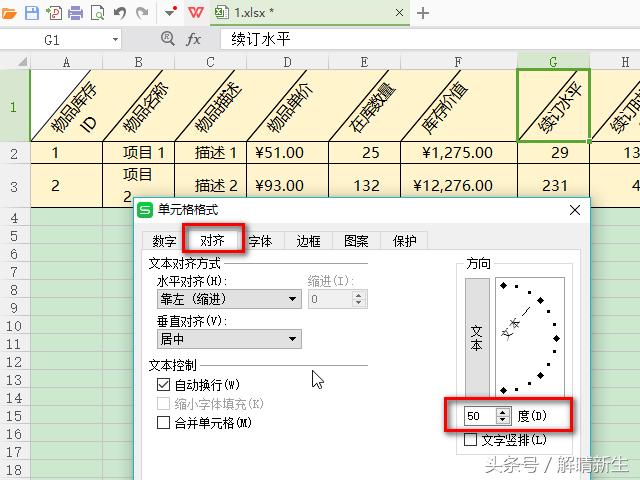Select column G header
The width and height of the screenshot is (640, 480).
point(553,62)
